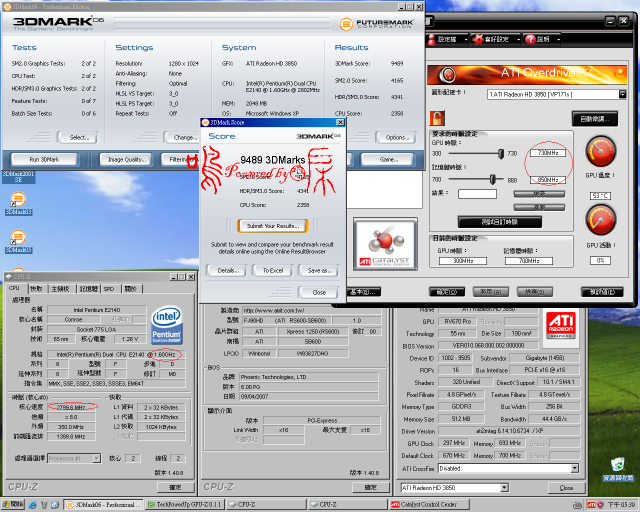Open the 3DMark05 desktop shortcut
This screenshot has width=640, height=512.
18,241
